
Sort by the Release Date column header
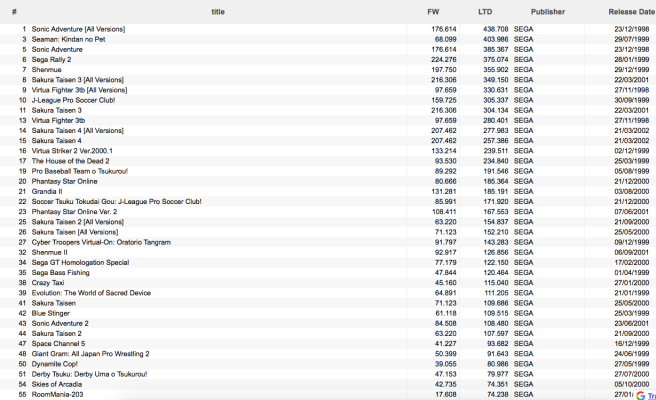click(631, 12)
